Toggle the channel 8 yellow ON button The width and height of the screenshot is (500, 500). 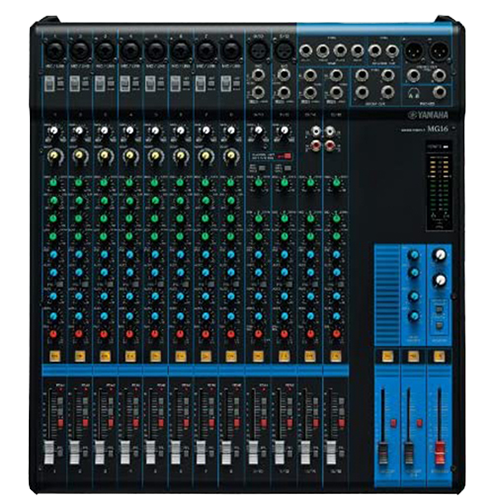231,356
